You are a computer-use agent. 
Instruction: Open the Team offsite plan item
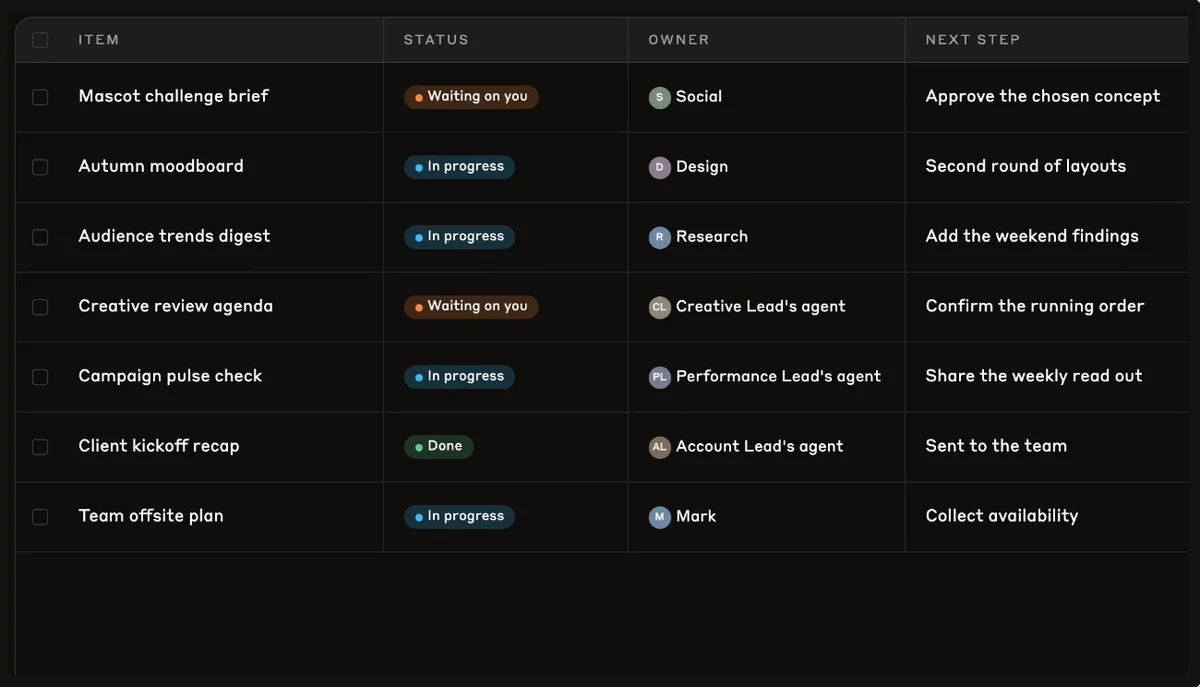tap(151, 516)
